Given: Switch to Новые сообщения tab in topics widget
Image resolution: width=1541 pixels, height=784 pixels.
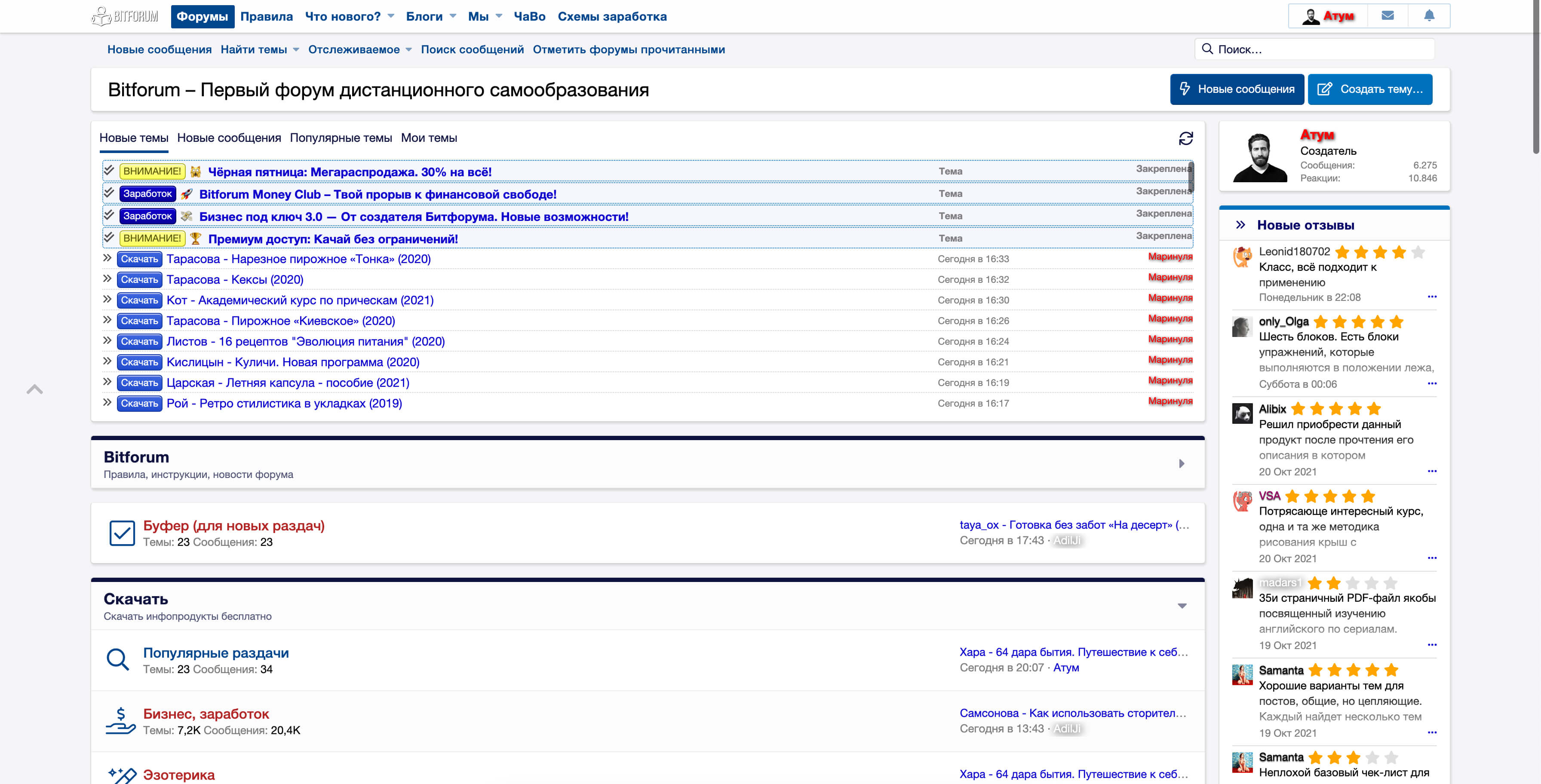Looking at the screenshot, I should pos(229,138).
